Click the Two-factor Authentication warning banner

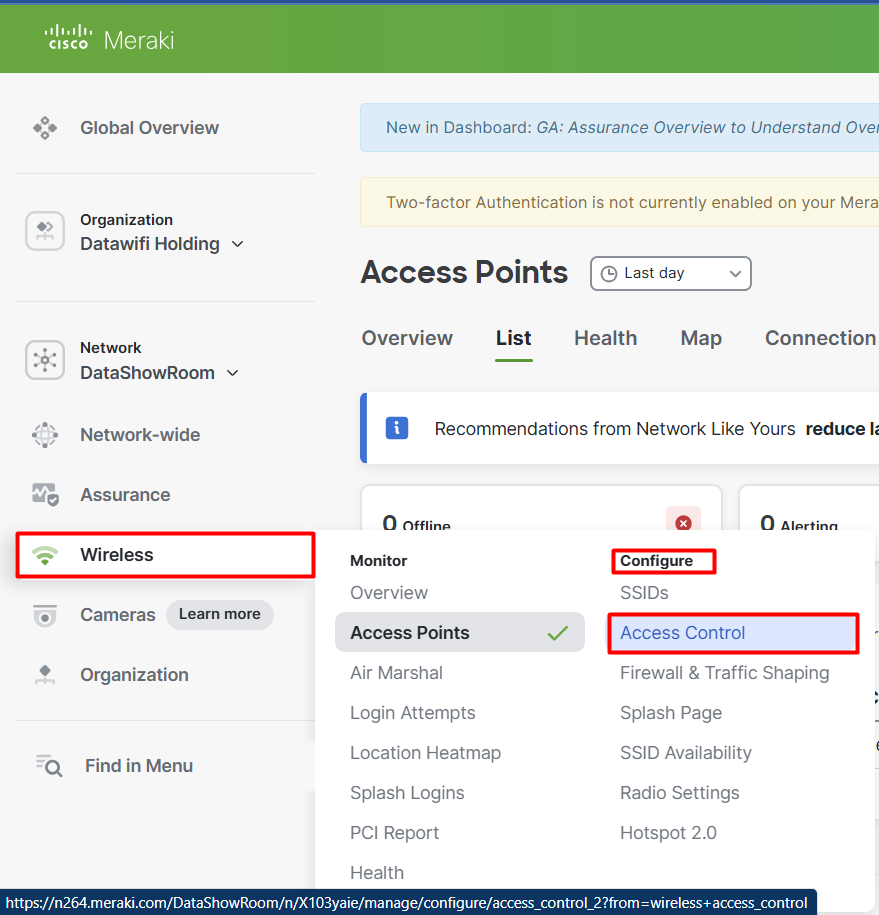[x=620, y=202]
